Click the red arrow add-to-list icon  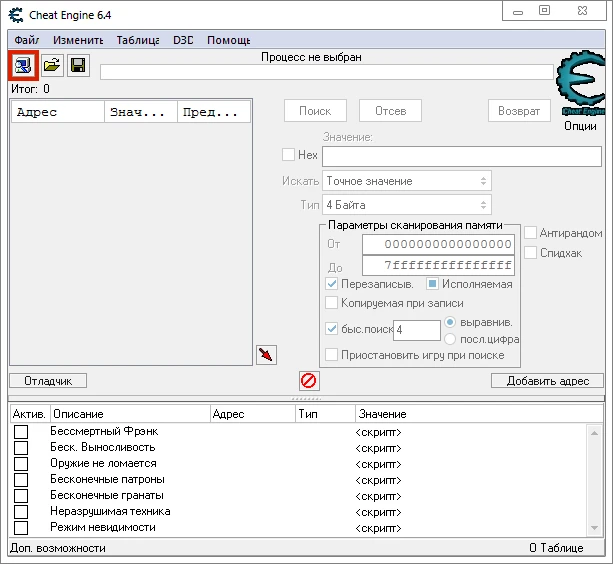(x=266, y=355)
